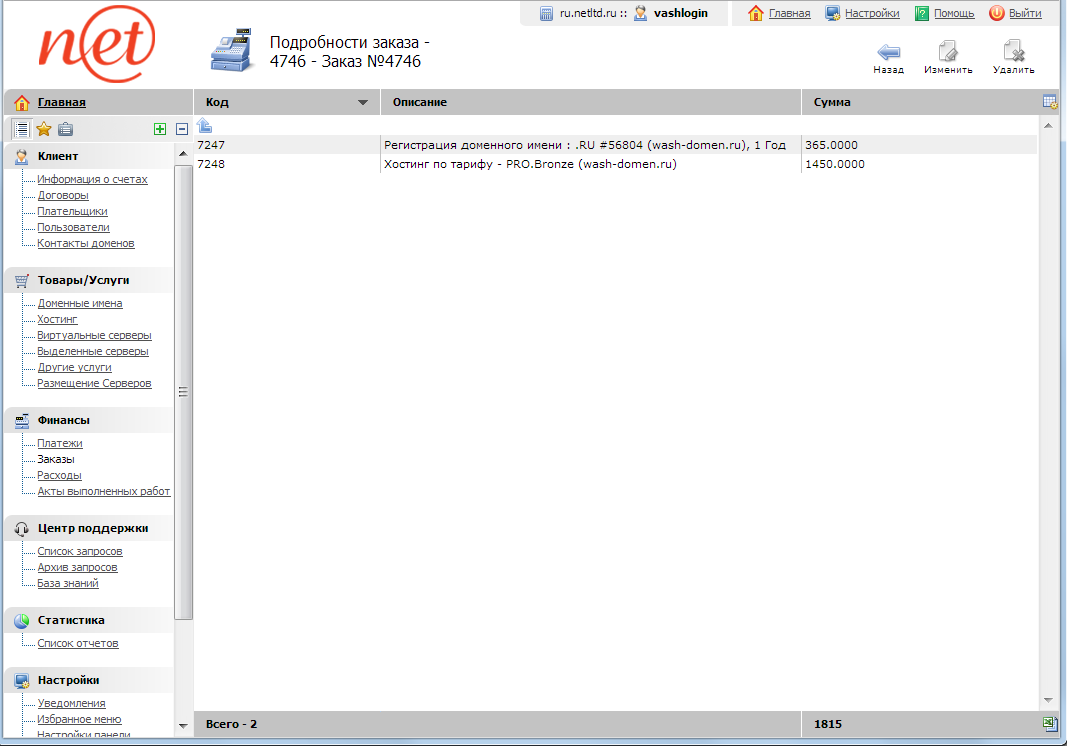Screen dimensions: 1067x746
Task: Click the Выйти logout link
Action: [x=1025, y=13]
